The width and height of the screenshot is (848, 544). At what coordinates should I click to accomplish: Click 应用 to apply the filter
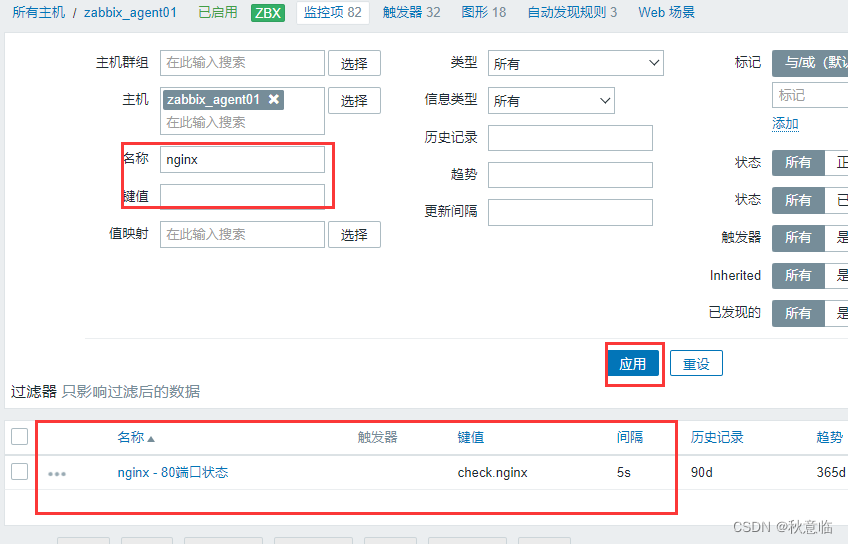pos(633,363)
